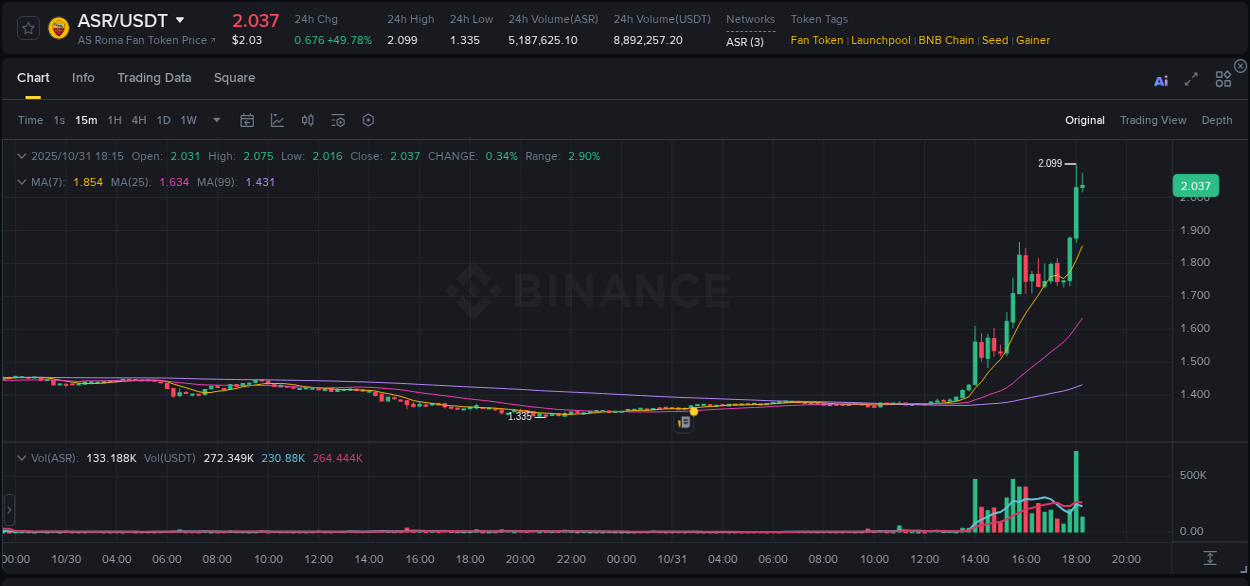The width and height of the screenshot is (1250, 586).
Task: Open the widgets layout grid icon
Action: 1223,78
